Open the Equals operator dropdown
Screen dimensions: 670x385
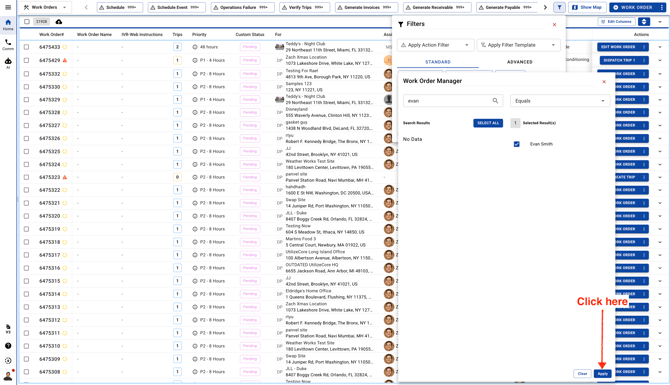point(559,101)
